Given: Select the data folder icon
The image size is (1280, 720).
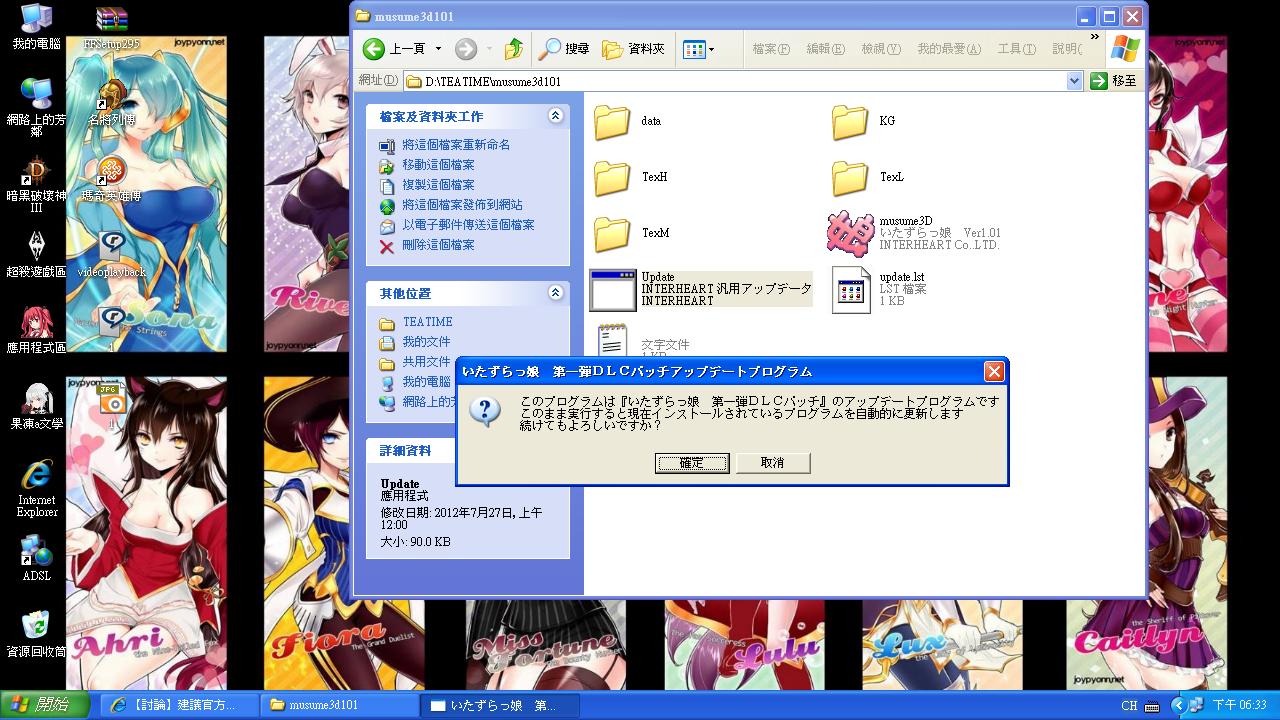Looking at the screenshot, I should click(x=612, y=122).
